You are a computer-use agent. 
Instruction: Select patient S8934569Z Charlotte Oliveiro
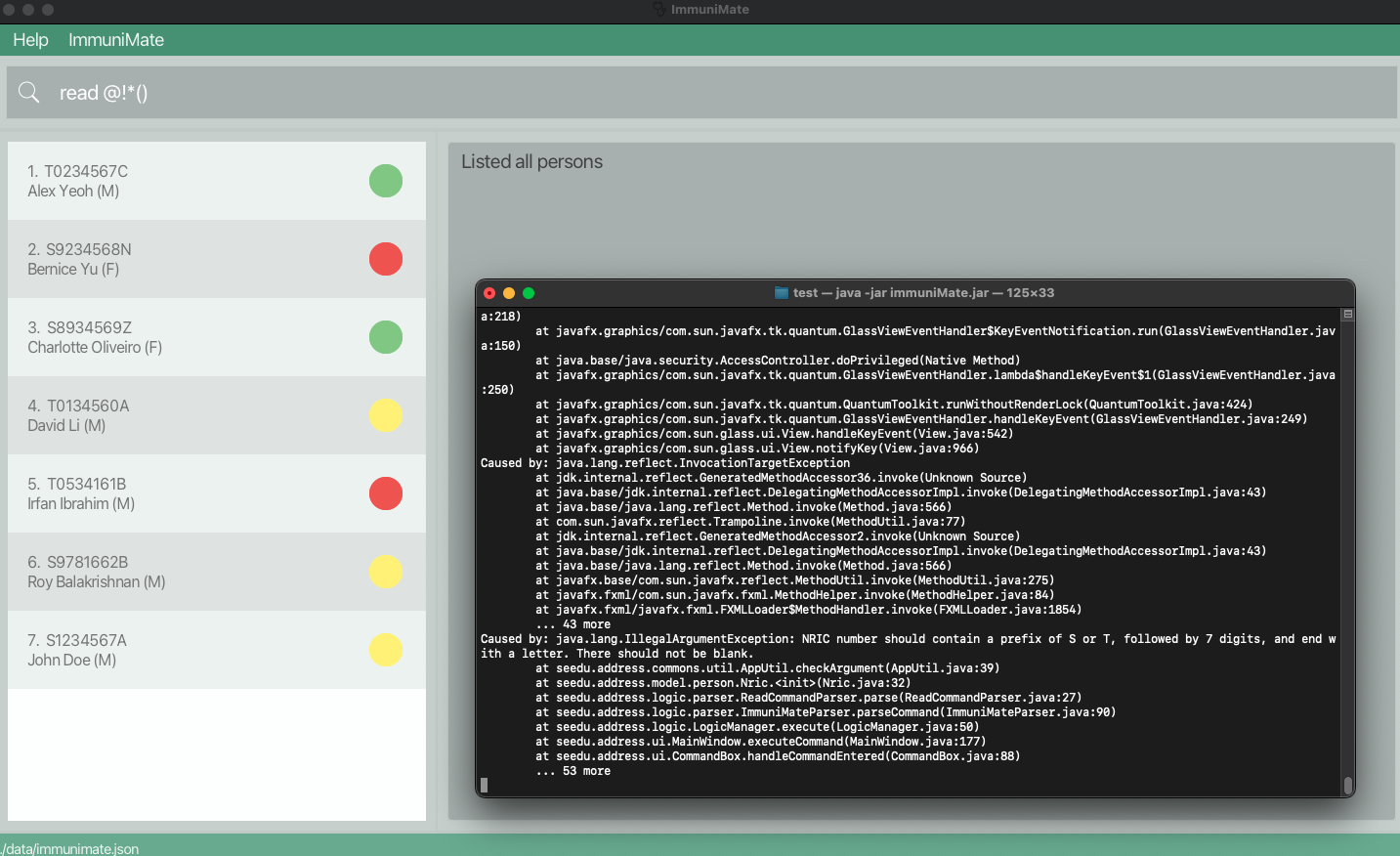click(217, 337)
